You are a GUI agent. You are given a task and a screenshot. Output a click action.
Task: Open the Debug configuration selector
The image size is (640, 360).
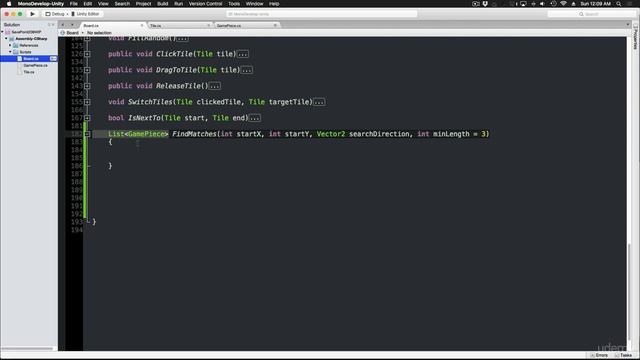[x=56, y=14]
